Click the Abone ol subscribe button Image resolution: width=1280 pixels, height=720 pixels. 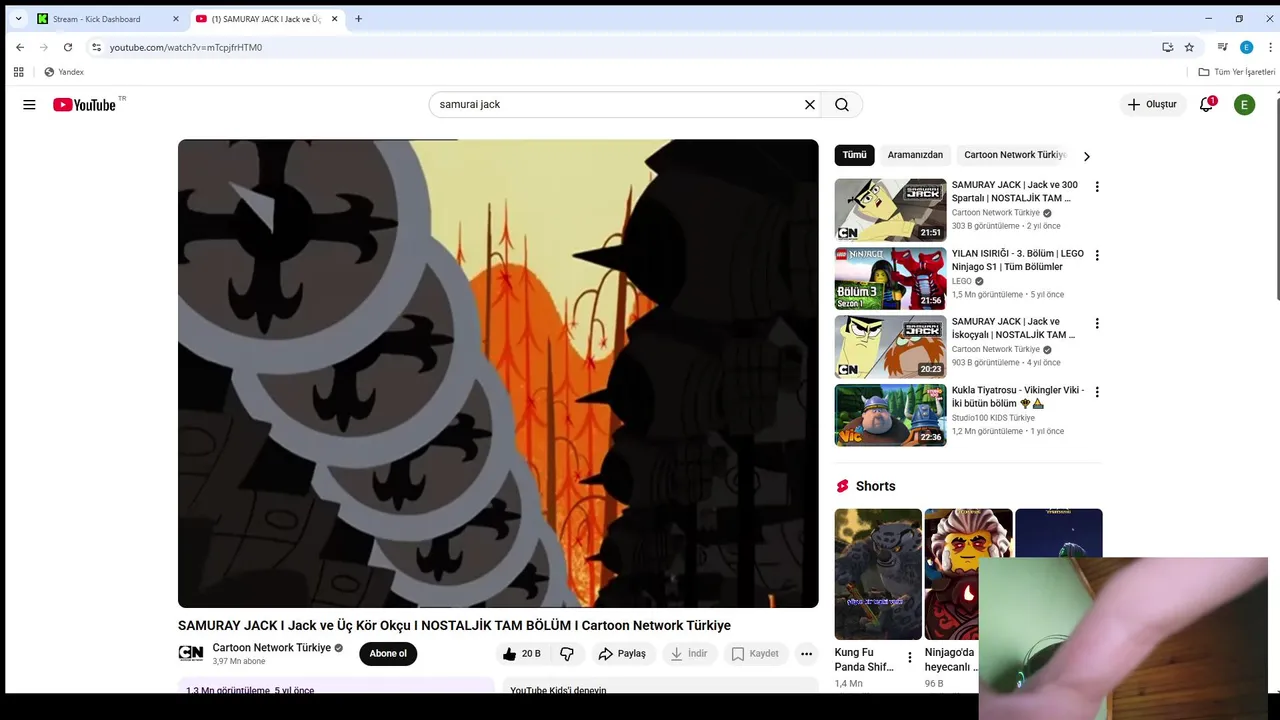[x=388, y=654]
